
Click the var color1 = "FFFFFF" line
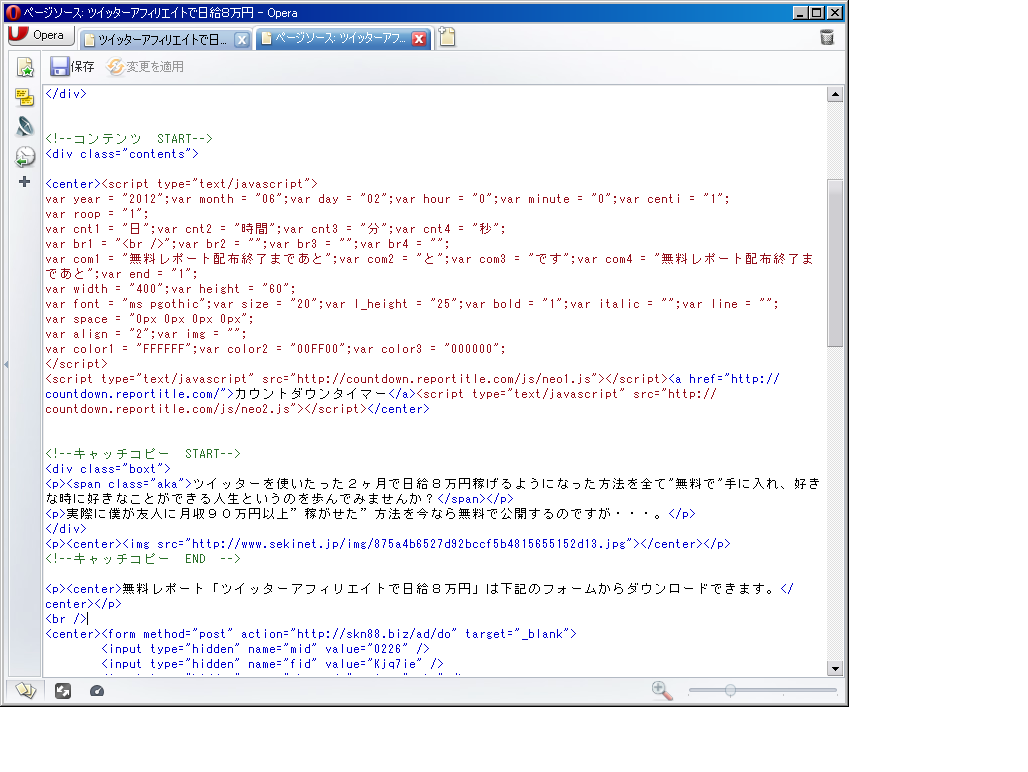pos(275,349)
